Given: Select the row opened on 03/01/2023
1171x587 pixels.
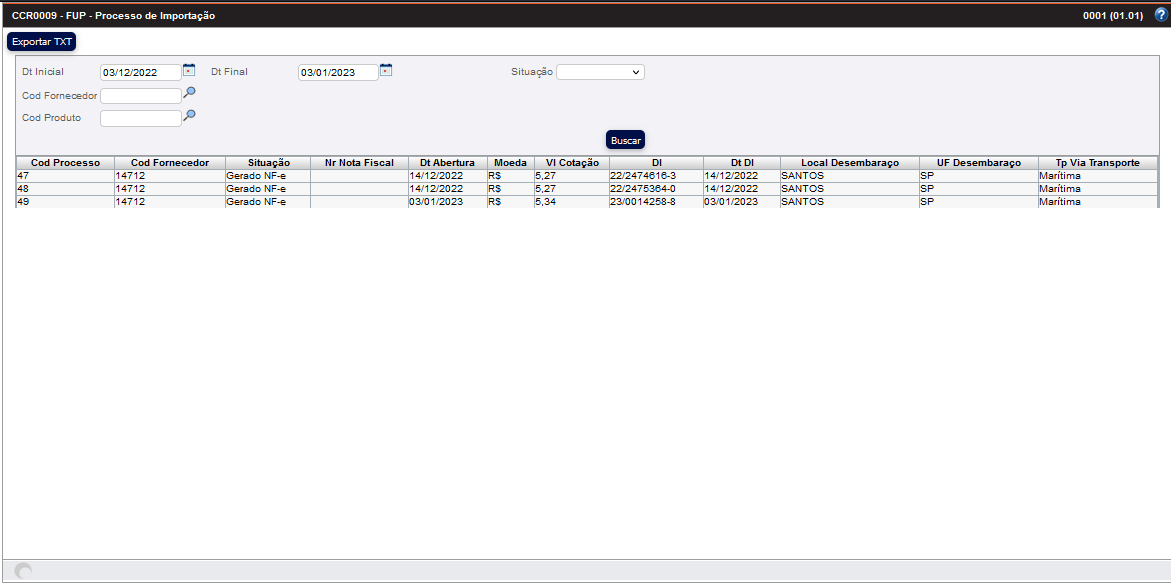Looking at the screenshot, I should point(436,202).
